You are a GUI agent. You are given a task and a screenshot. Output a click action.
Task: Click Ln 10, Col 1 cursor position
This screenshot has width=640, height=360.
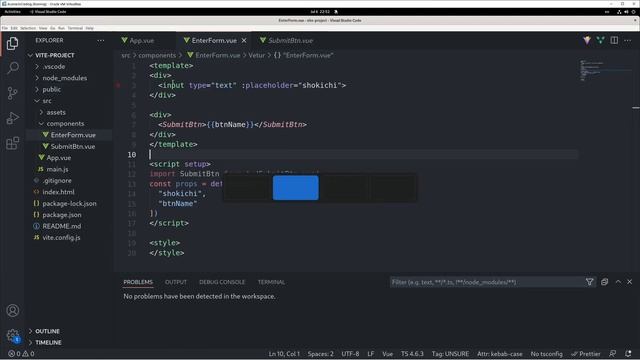[284, 354]
